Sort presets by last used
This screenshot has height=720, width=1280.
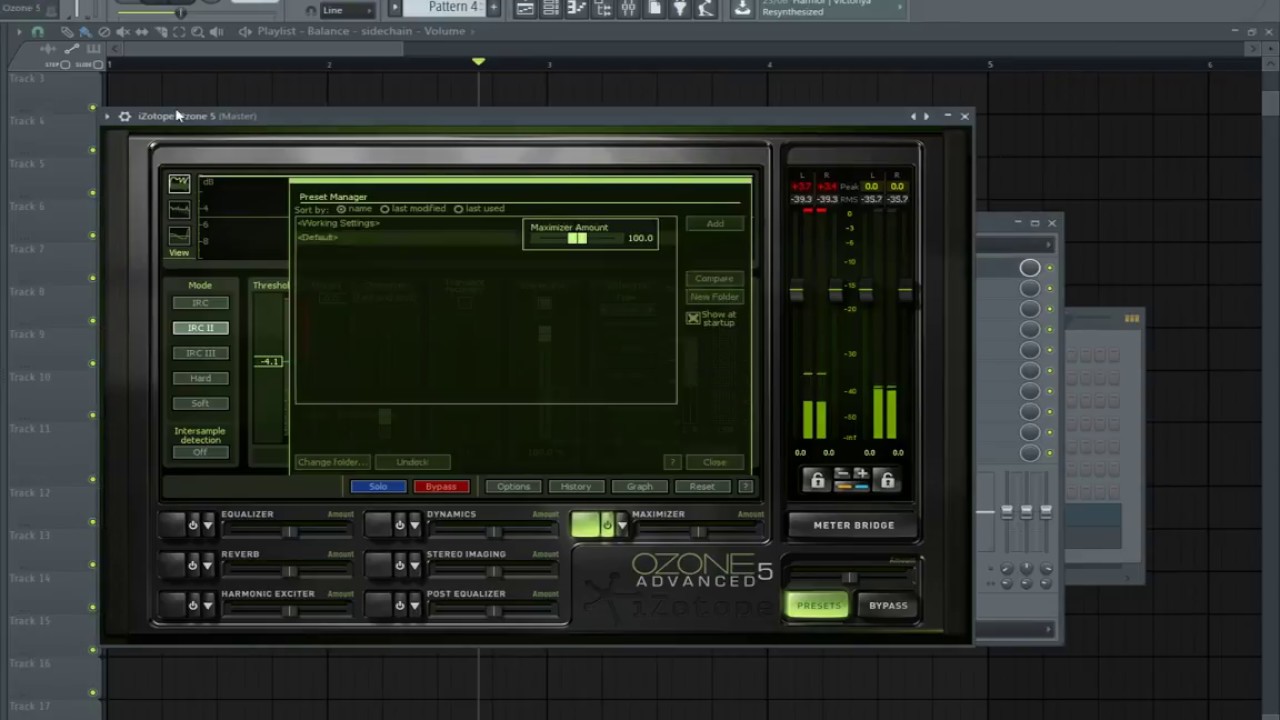pyautogui.click(x=458, y=209)
